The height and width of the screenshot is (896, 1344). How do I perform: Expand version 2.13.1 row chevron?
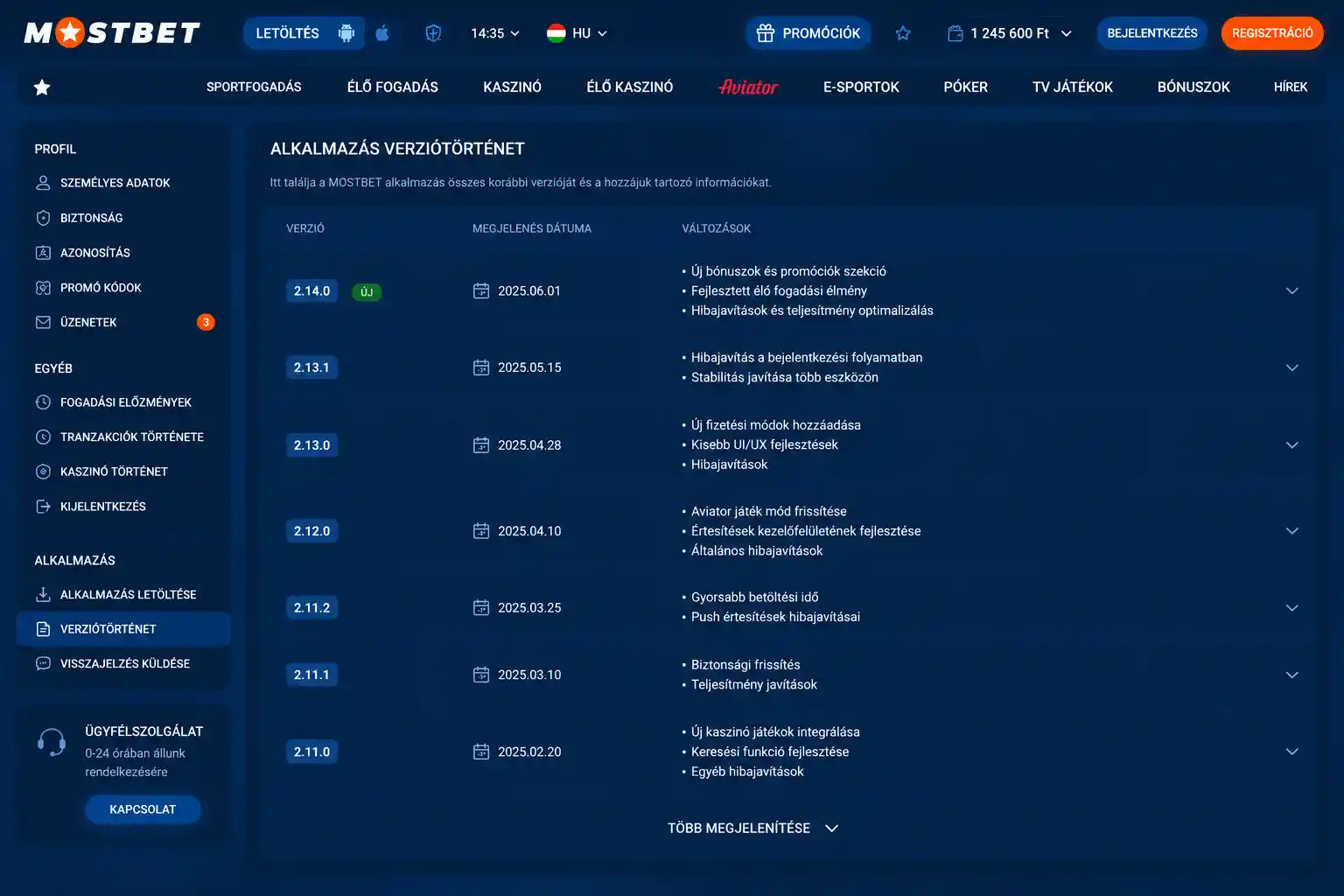point(1292,367)
